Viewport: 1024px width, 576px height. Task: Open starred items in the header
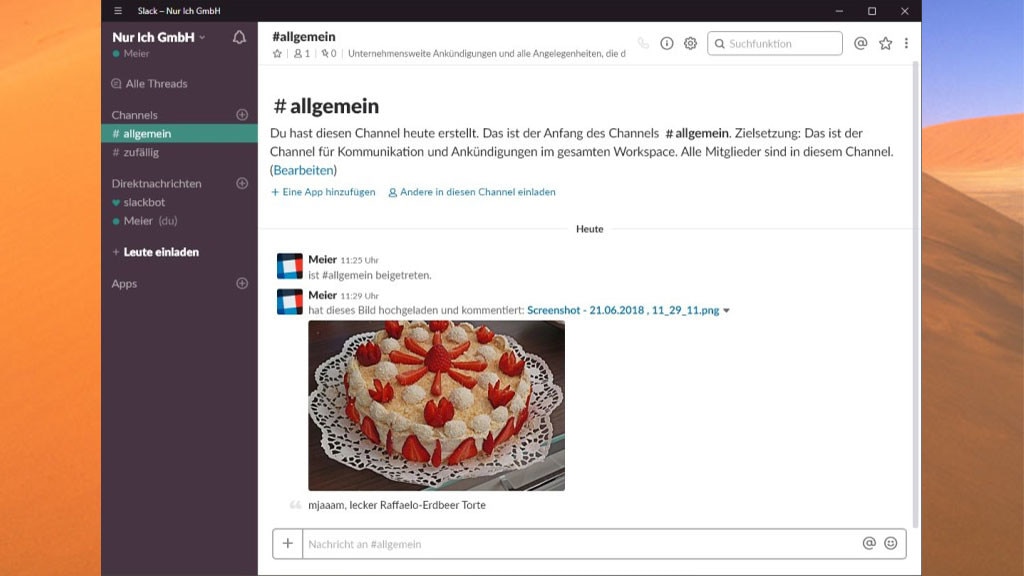[x=885, y=44]
